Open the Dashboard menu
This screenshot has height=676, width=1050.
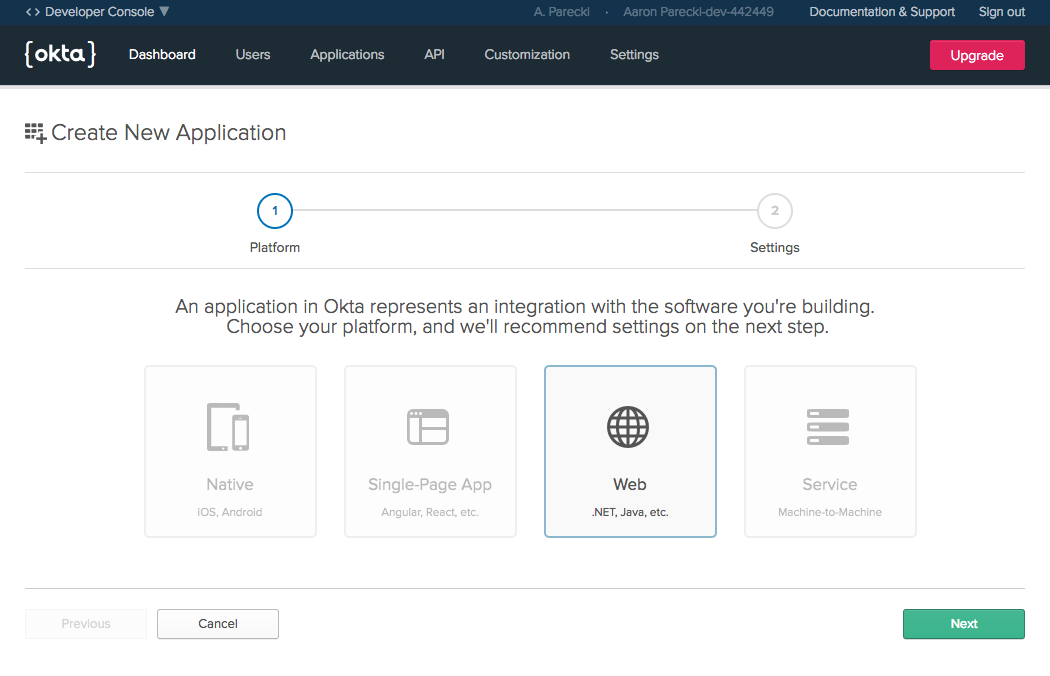coord(162,55)
